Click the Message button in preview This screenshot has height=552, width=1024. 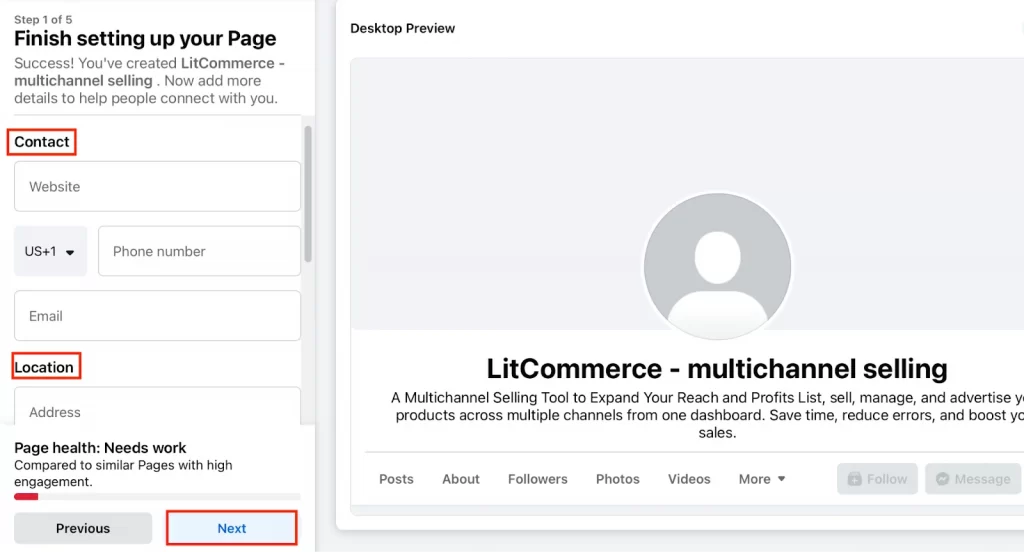(x=972, y=479)
